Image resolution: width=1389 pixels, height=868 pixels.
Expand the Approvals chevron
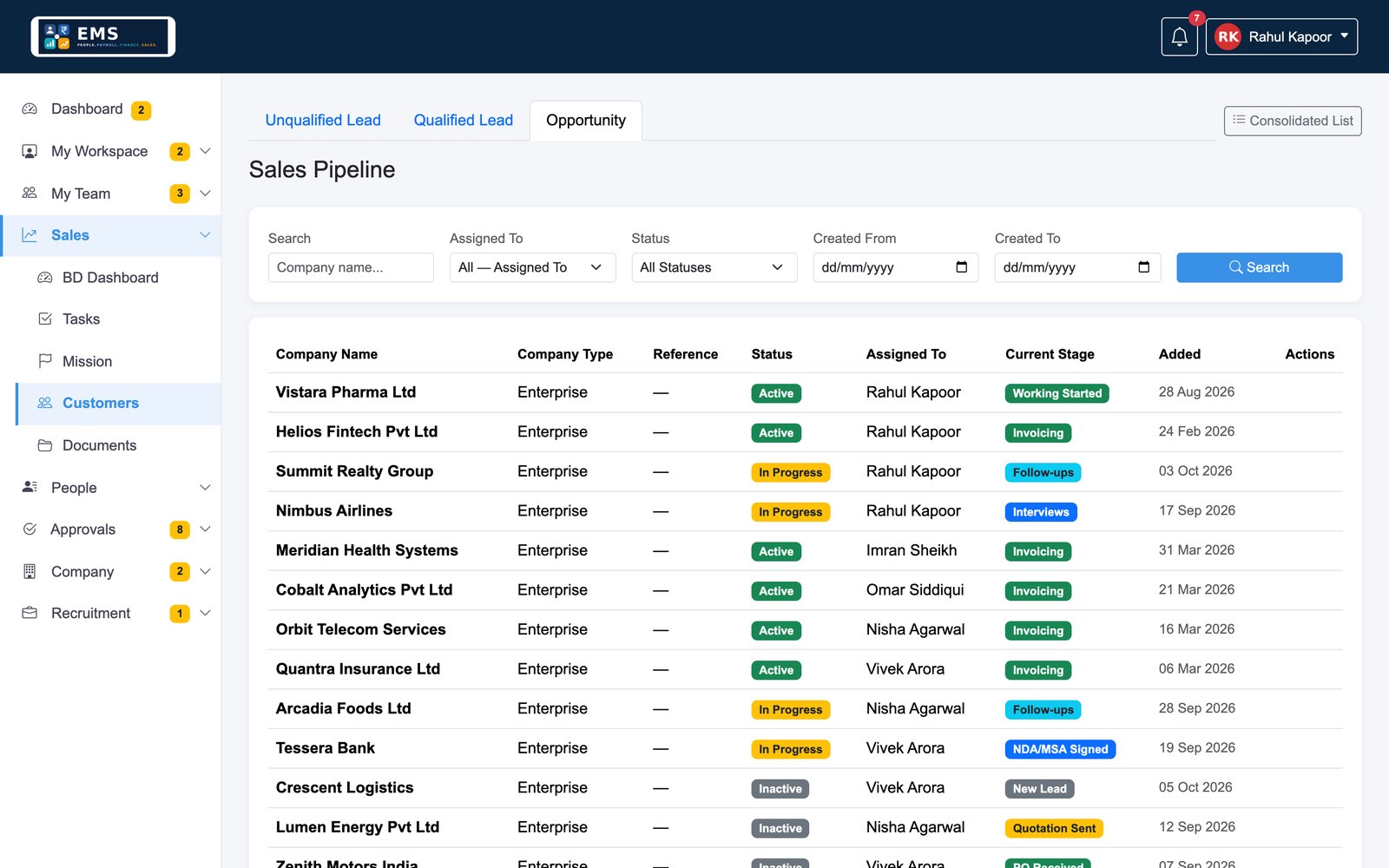point(206,529)
